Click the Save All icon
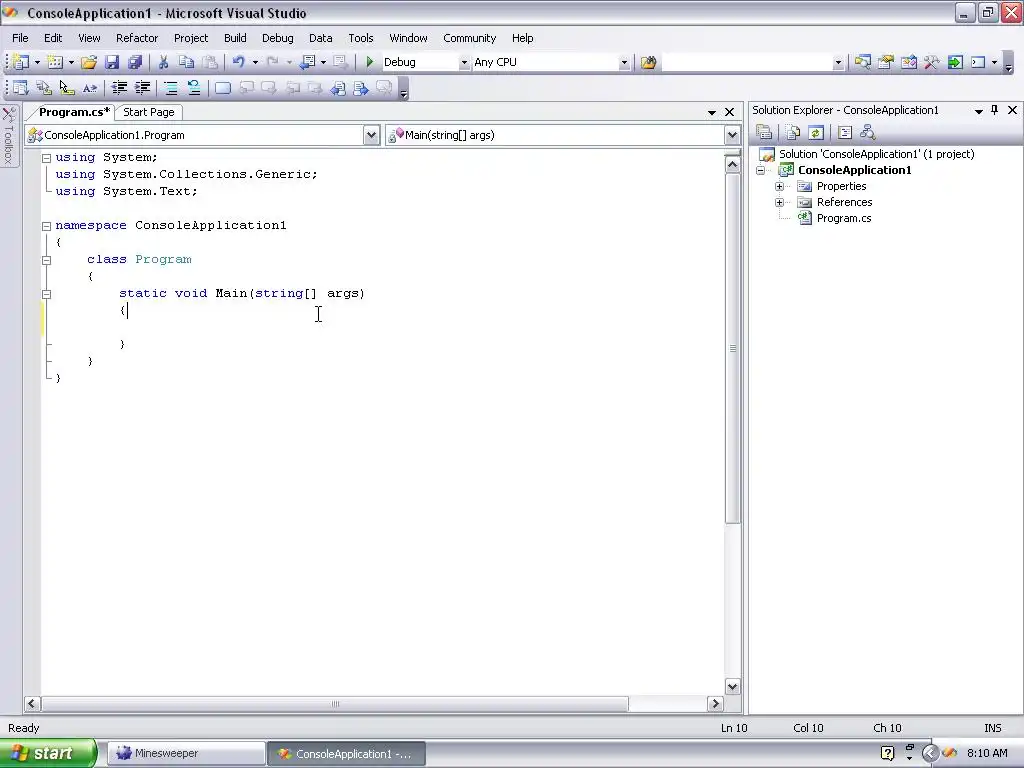This screenshot has height=768, width=1024. (135, 62)
